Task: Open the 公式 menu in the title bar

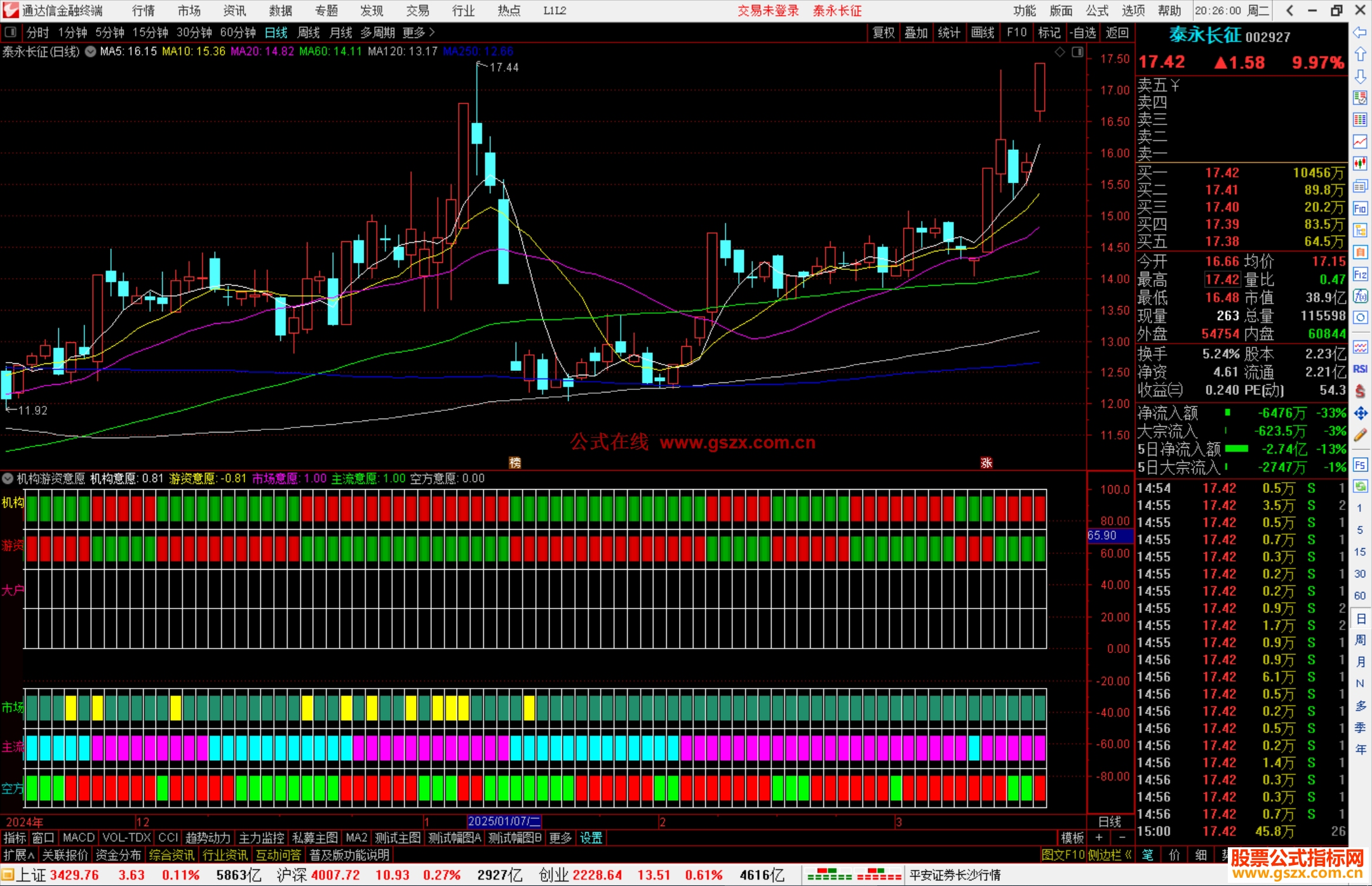Action: click(x=1097, y=11)
